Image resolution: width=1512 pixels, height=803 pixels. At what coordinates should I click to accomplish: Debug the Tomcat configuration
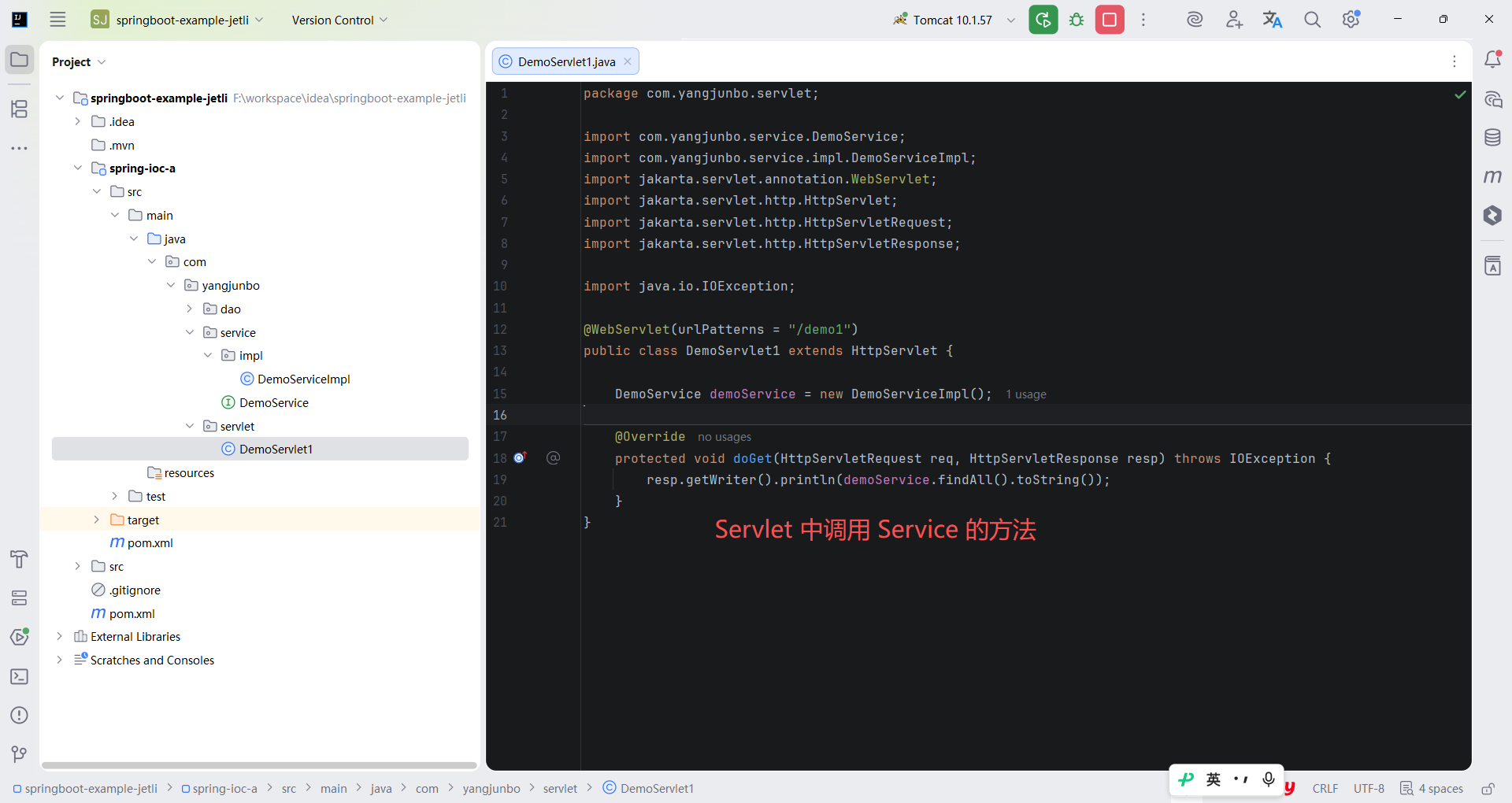(1077, 20)
